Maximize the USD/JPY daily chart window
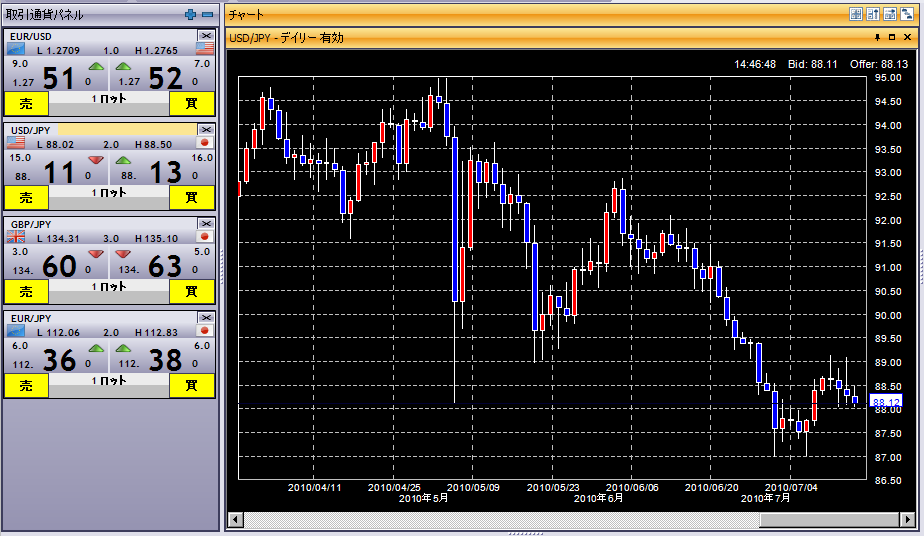Image resolution: width=924 pixels, height=536 pixels. pyautogui.click(x=893, y=37)
